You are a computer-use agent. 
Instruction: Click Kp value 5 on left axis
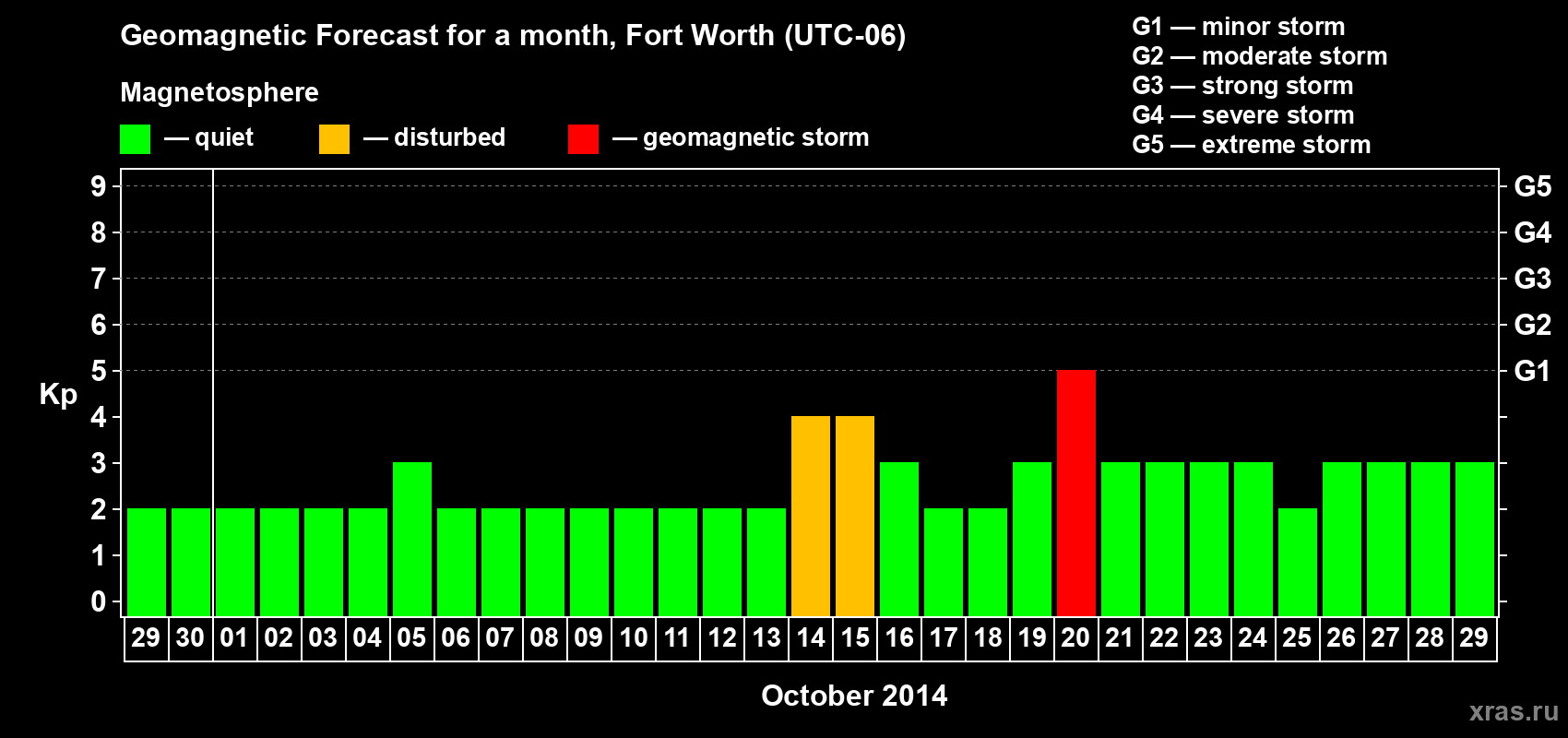tap(99, 371)
